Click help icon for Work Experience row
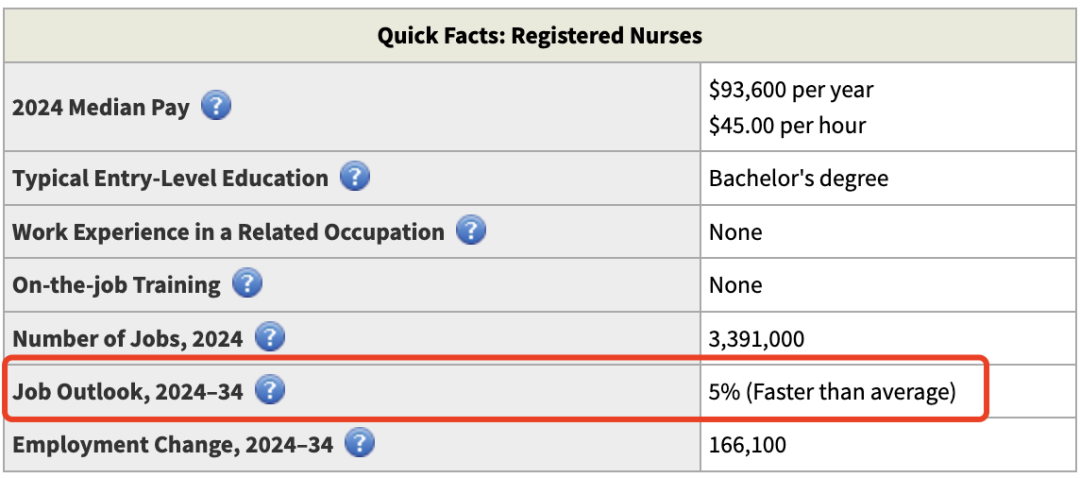1080x478 pixels. (471, 231)
